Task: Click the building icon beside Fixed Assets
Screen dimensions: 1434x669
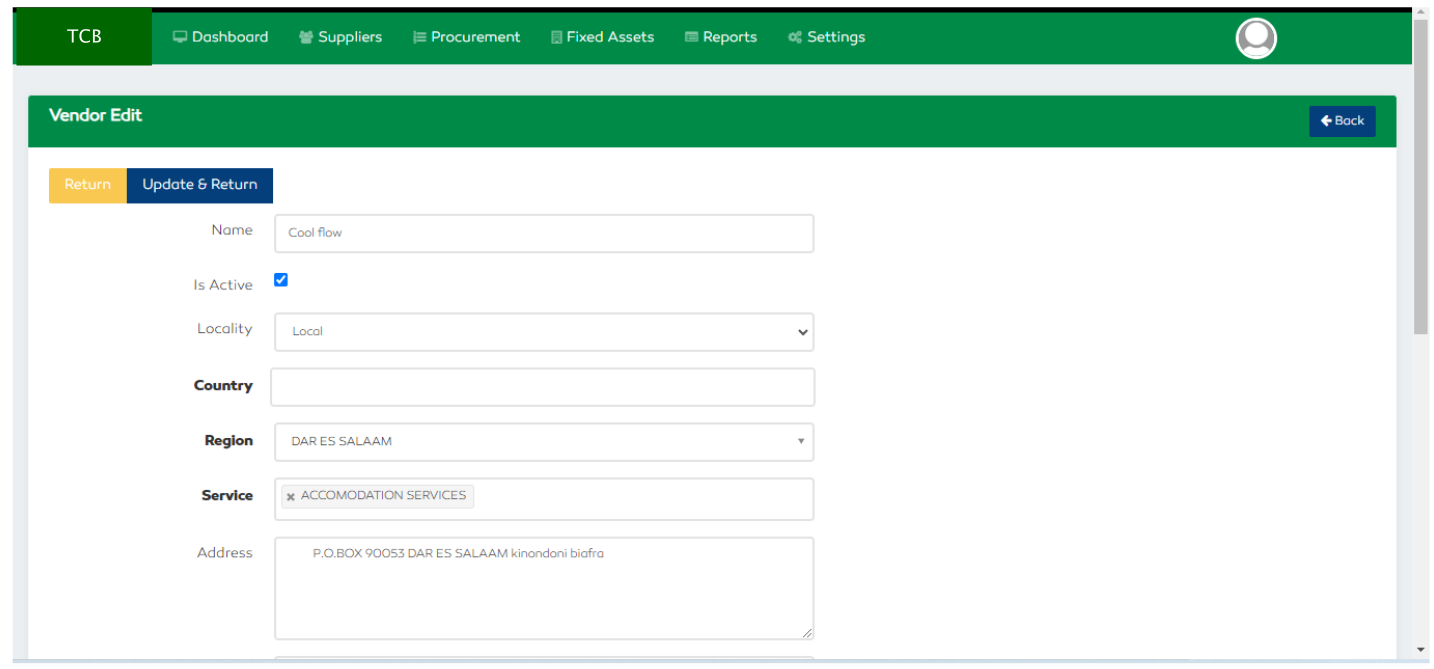Action: [557, 37]
